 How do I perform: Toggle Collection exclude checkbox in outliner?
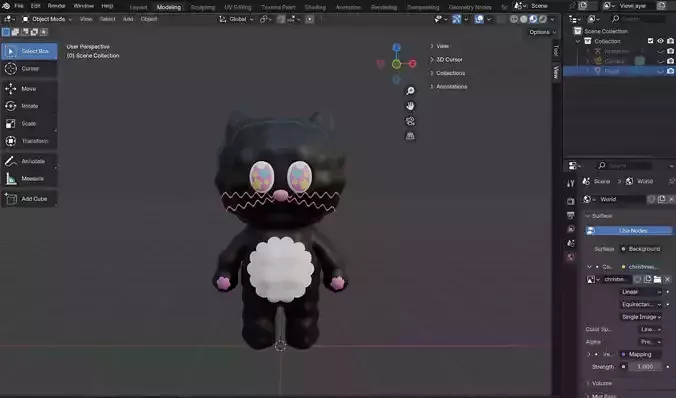650,41
